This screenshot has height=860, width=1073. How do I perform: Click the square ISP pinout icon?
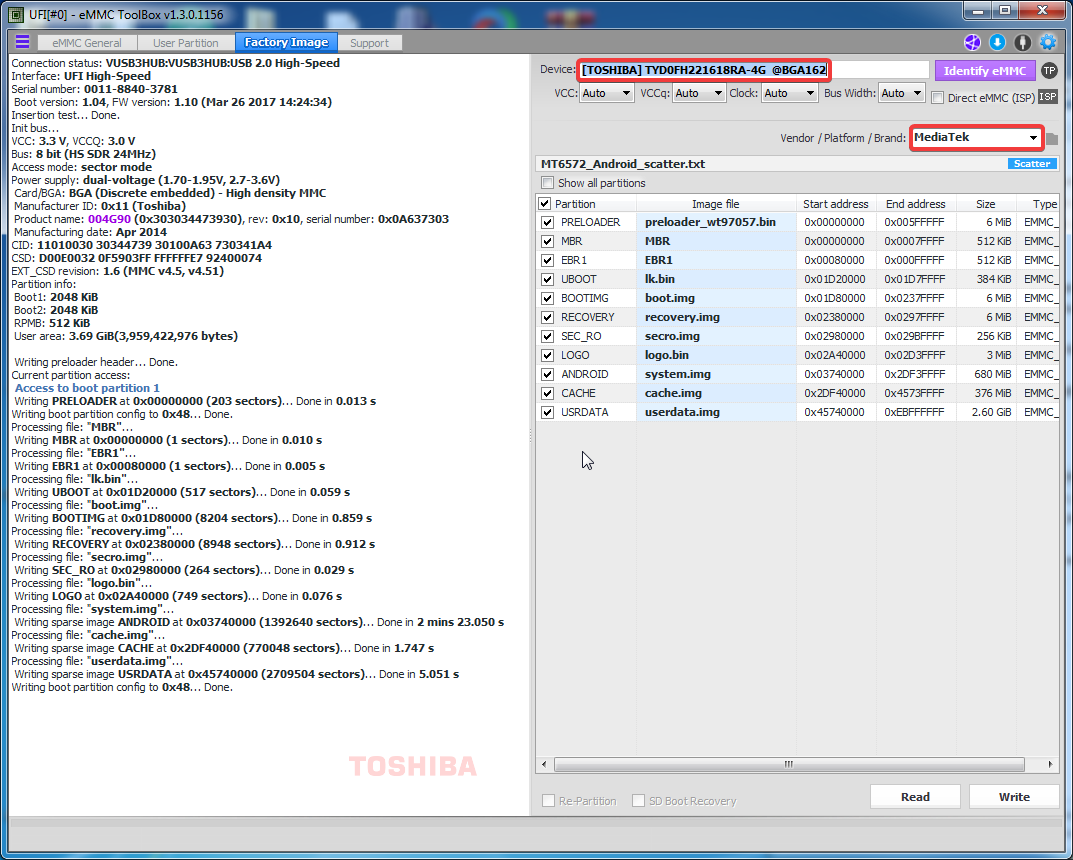coord(1048,96)
